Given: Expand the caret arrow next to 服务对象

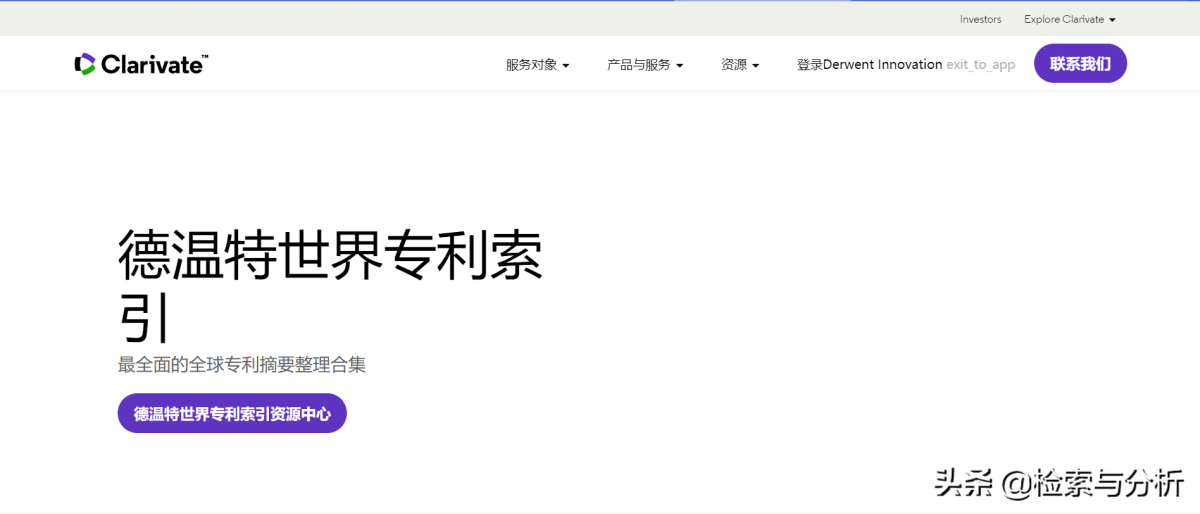Looking at the screenshot, I should click(565, 66).
